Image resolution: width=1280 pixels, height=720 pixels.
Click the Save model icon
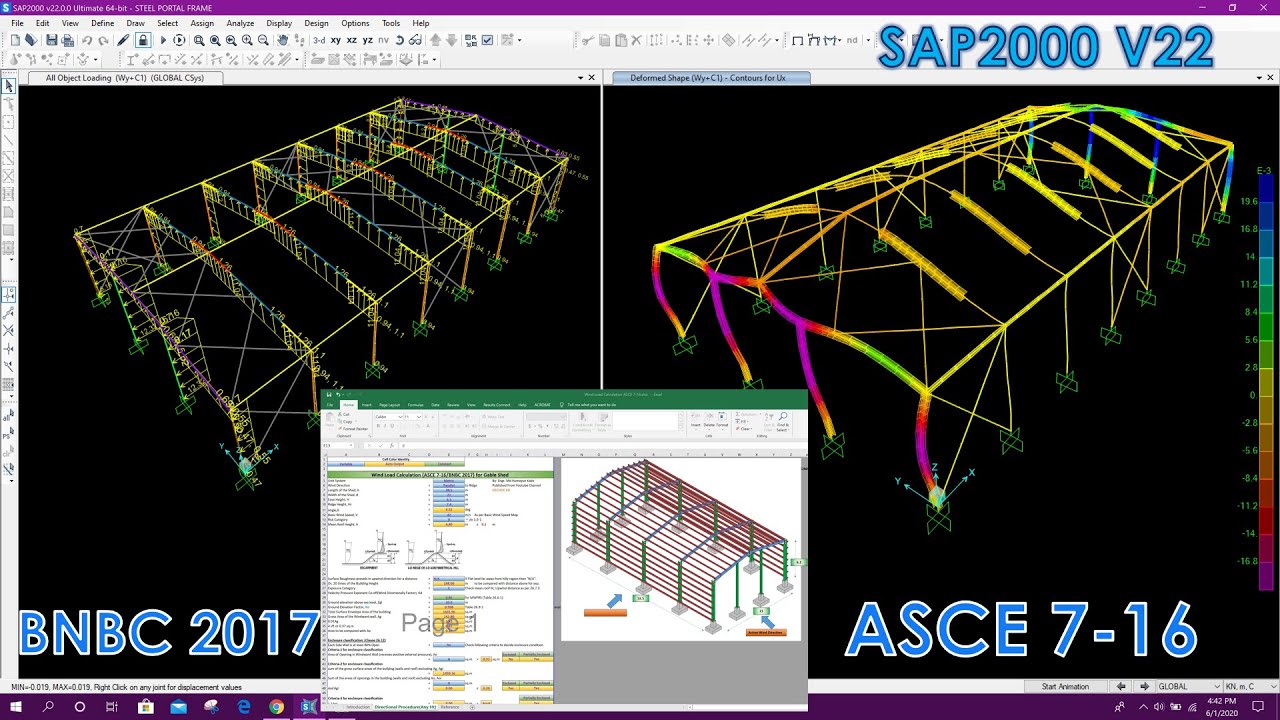point(50,40)
